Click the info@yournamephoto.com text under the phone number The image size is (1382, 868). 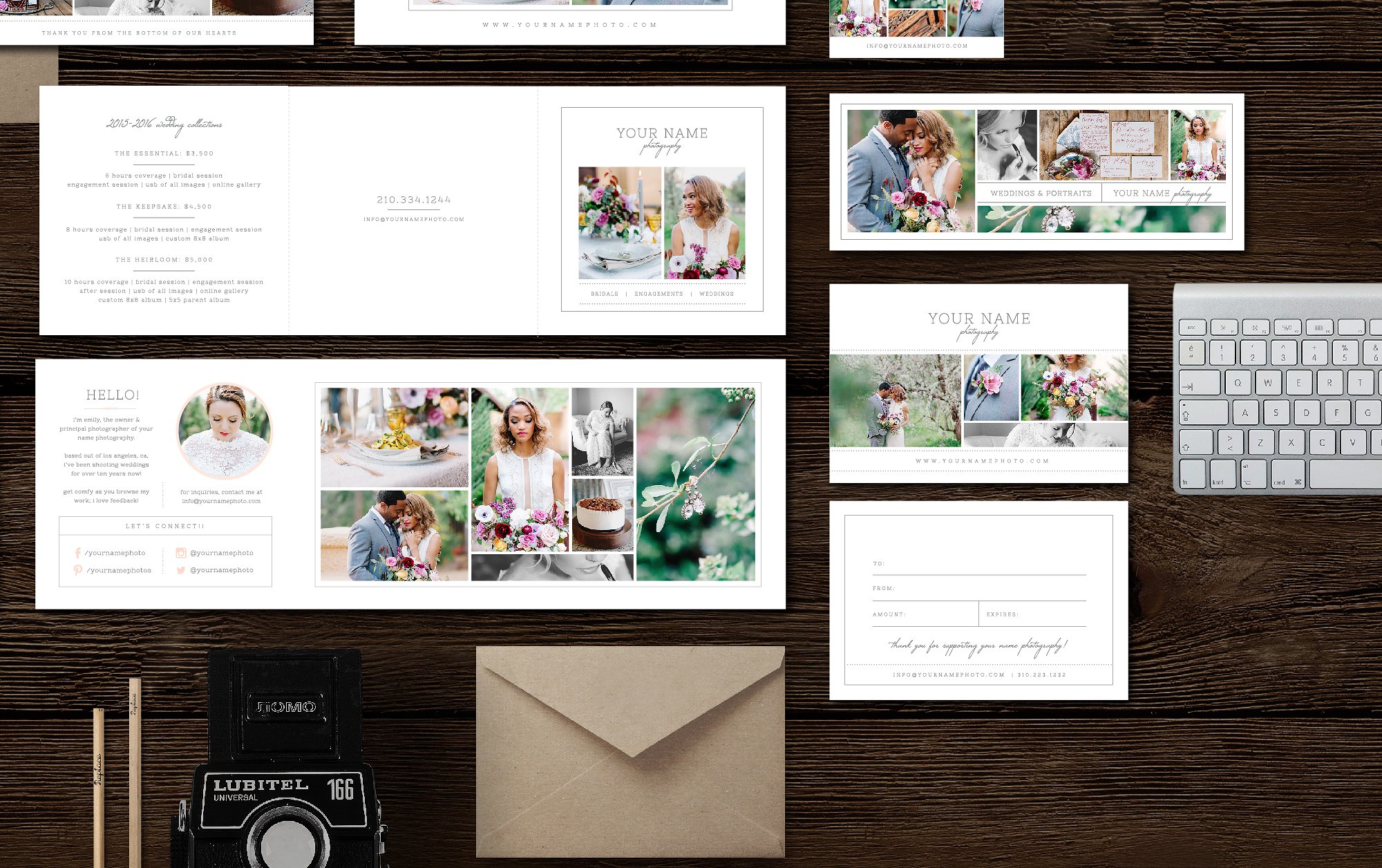413,219
